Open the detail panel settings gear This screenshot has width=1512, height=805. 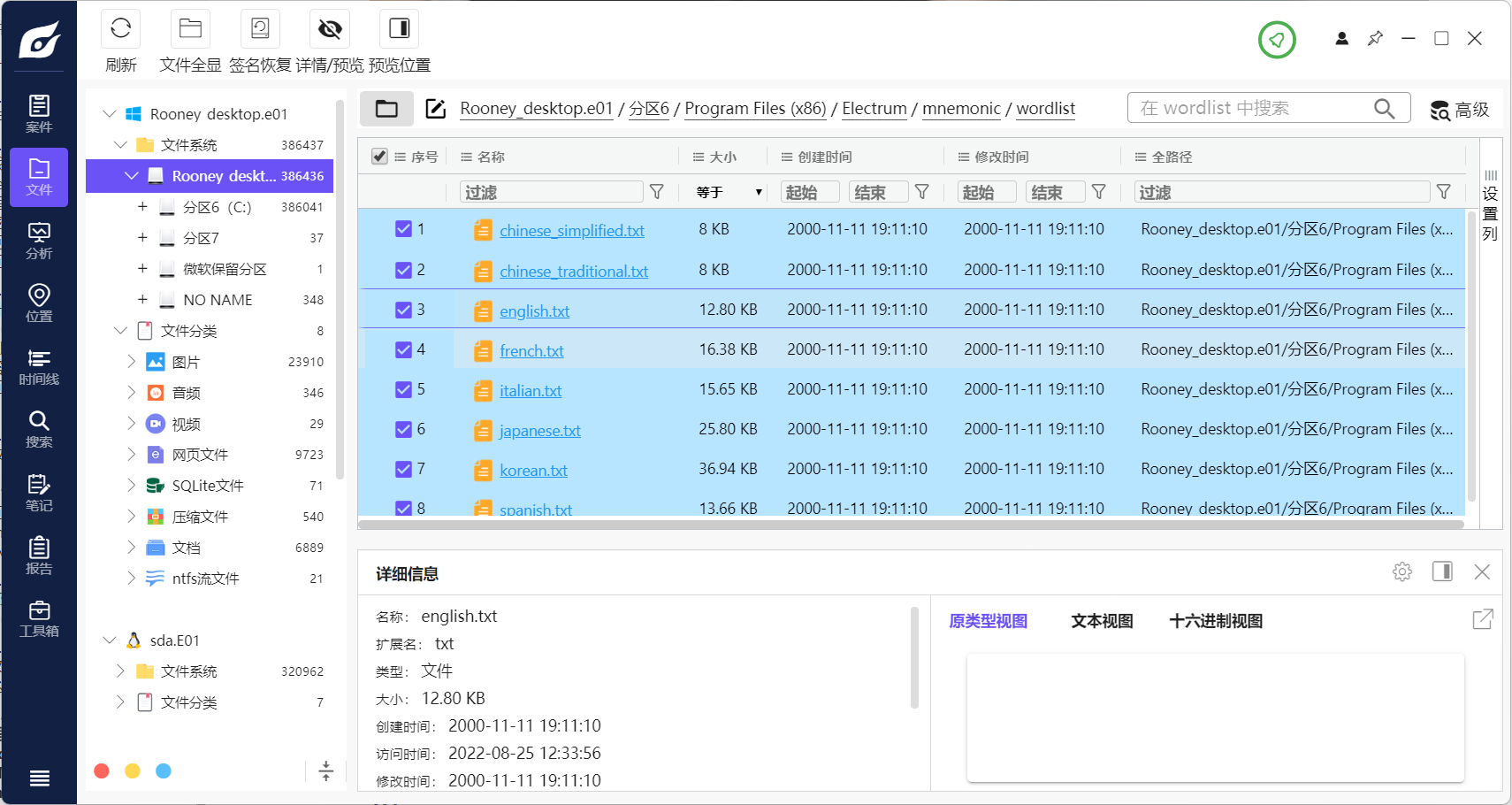(1402, 571)
